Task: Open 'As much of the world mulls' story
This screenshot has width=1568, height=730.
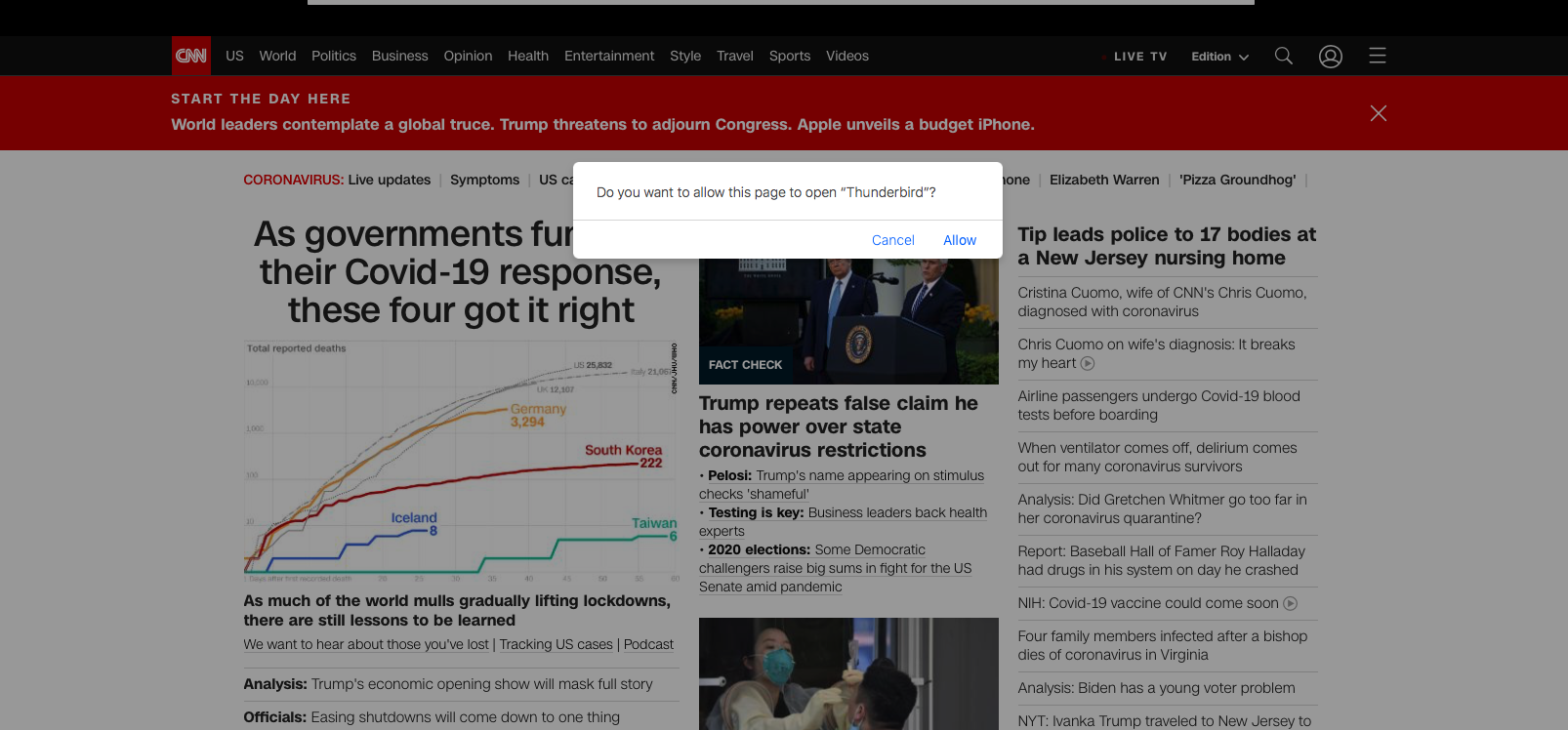Action: pos(457,610)
